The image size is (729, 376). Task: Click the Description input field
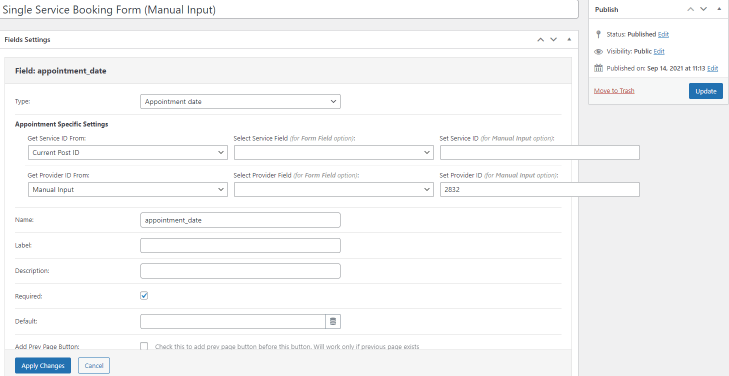click(x=240, y=271)
